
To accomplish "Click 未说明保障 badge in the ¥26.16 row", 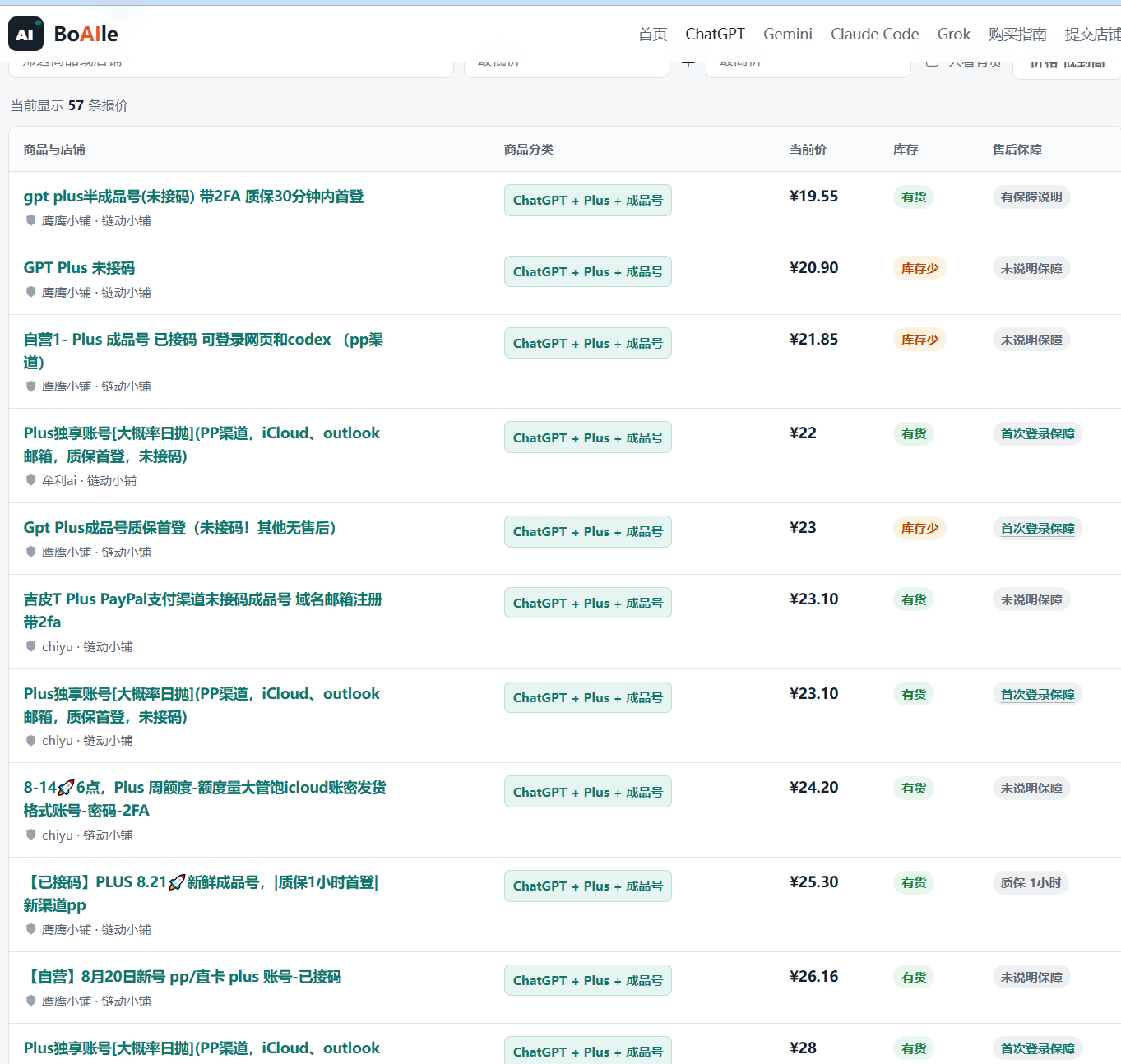I will (x=1031, y=977).
